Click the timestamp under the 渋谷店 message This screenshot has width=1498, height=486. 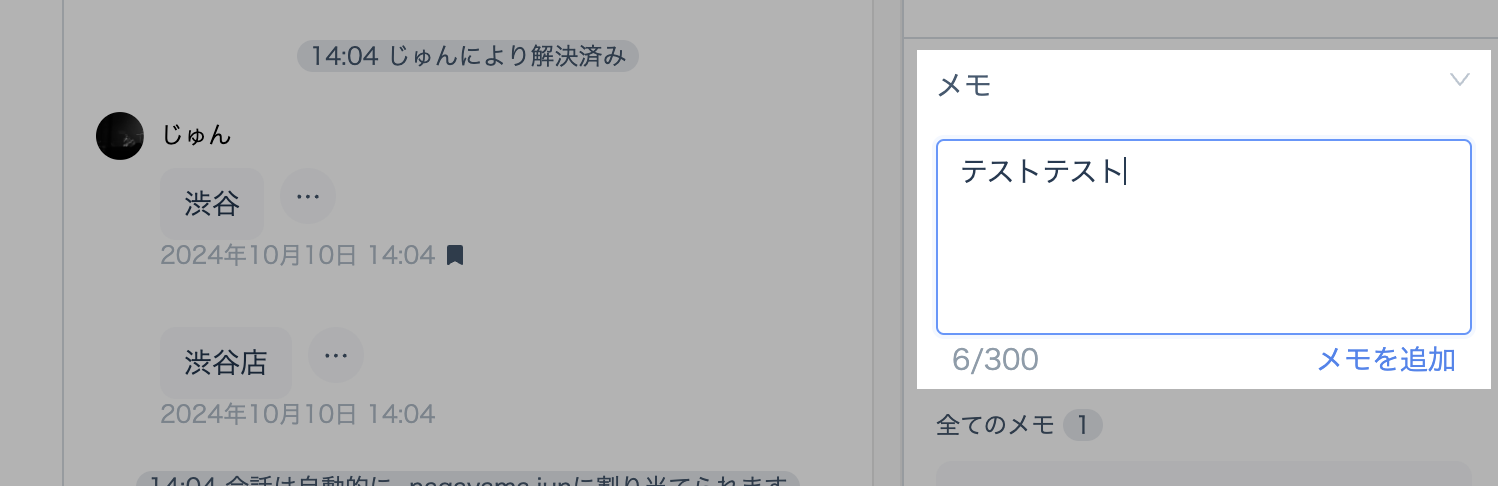click(x=298, y=413)
